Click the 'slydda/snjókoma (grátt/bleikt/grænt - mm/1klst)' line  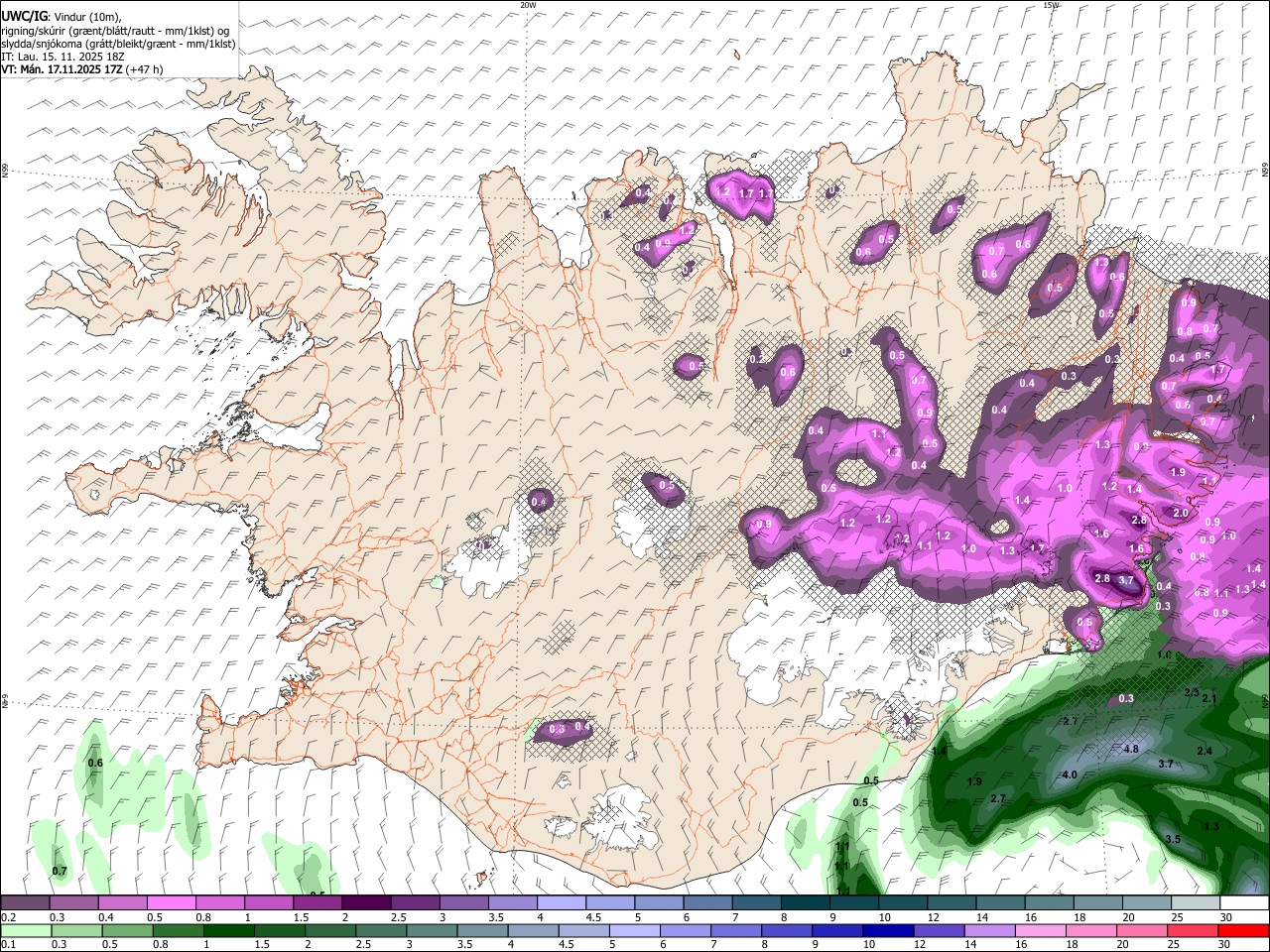tap(118, 44)
